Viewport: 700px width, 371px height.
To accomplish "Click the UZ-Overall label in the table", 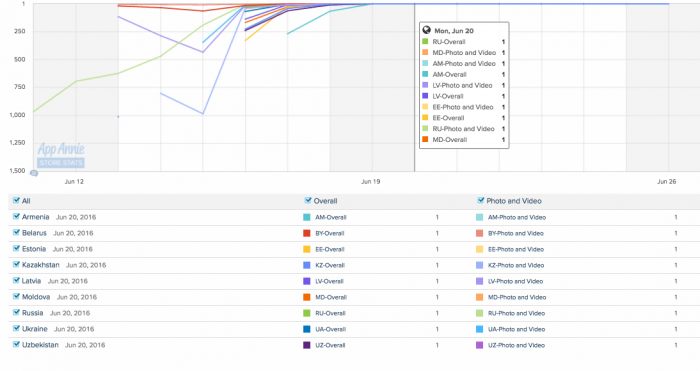I will [x=330, y=345].
